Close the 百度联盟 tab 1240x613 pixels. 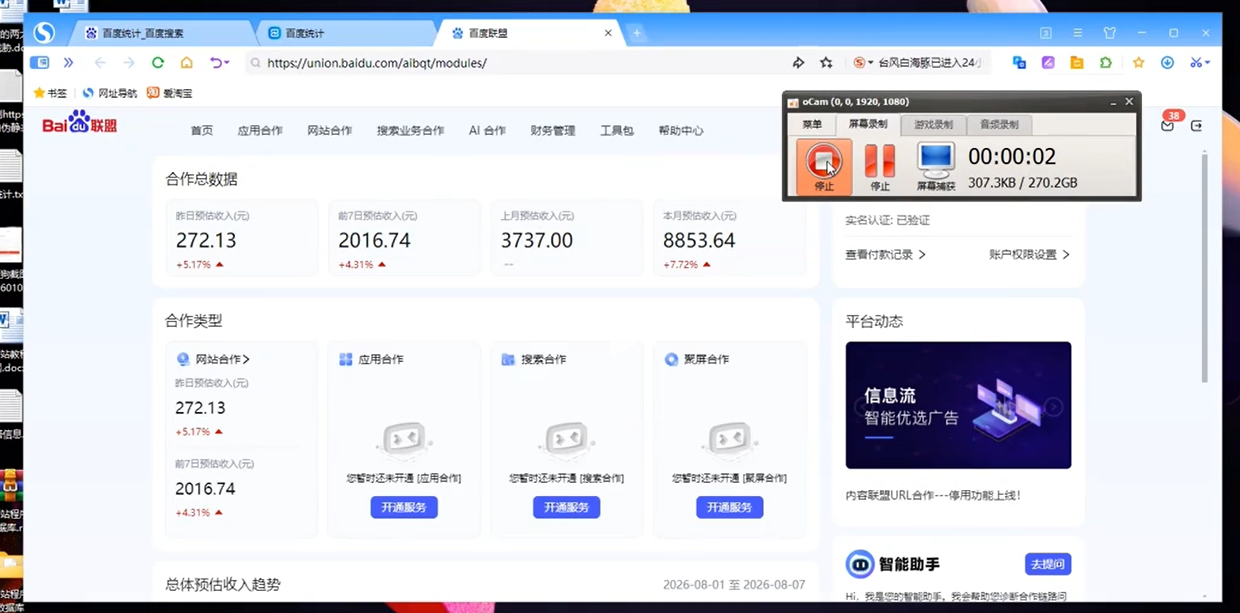tap(608, 33)
